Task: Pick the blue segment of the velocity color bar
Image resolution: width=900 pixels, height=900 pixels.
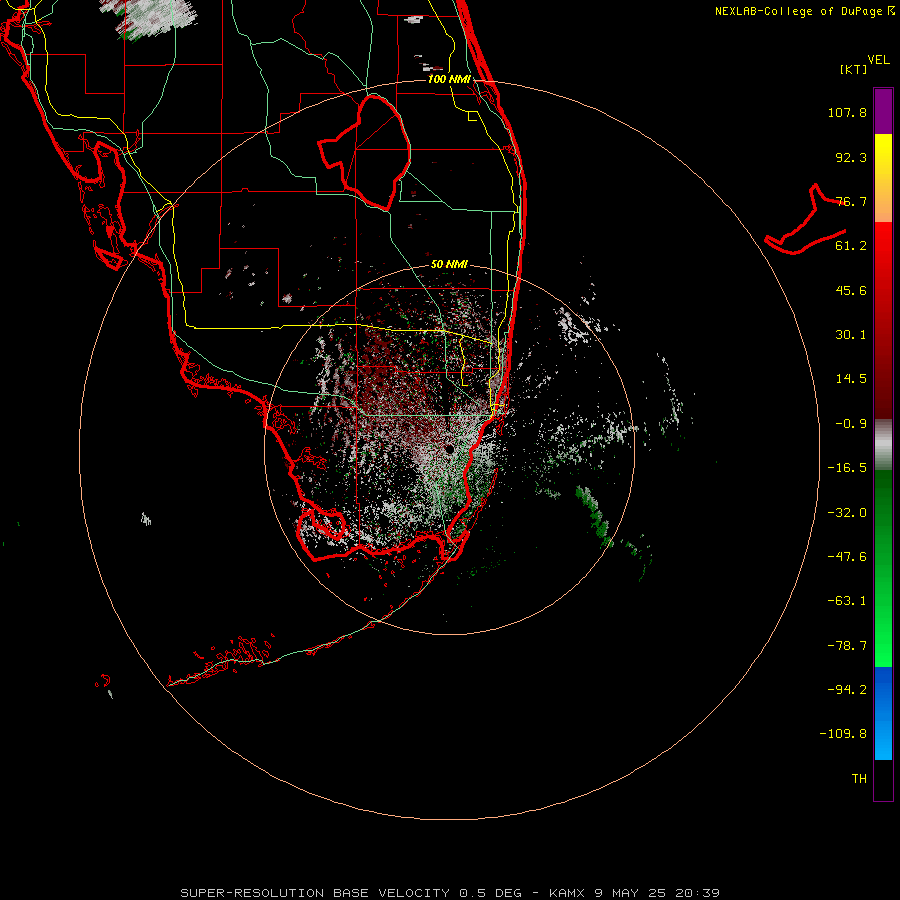Action: [883, 713]
